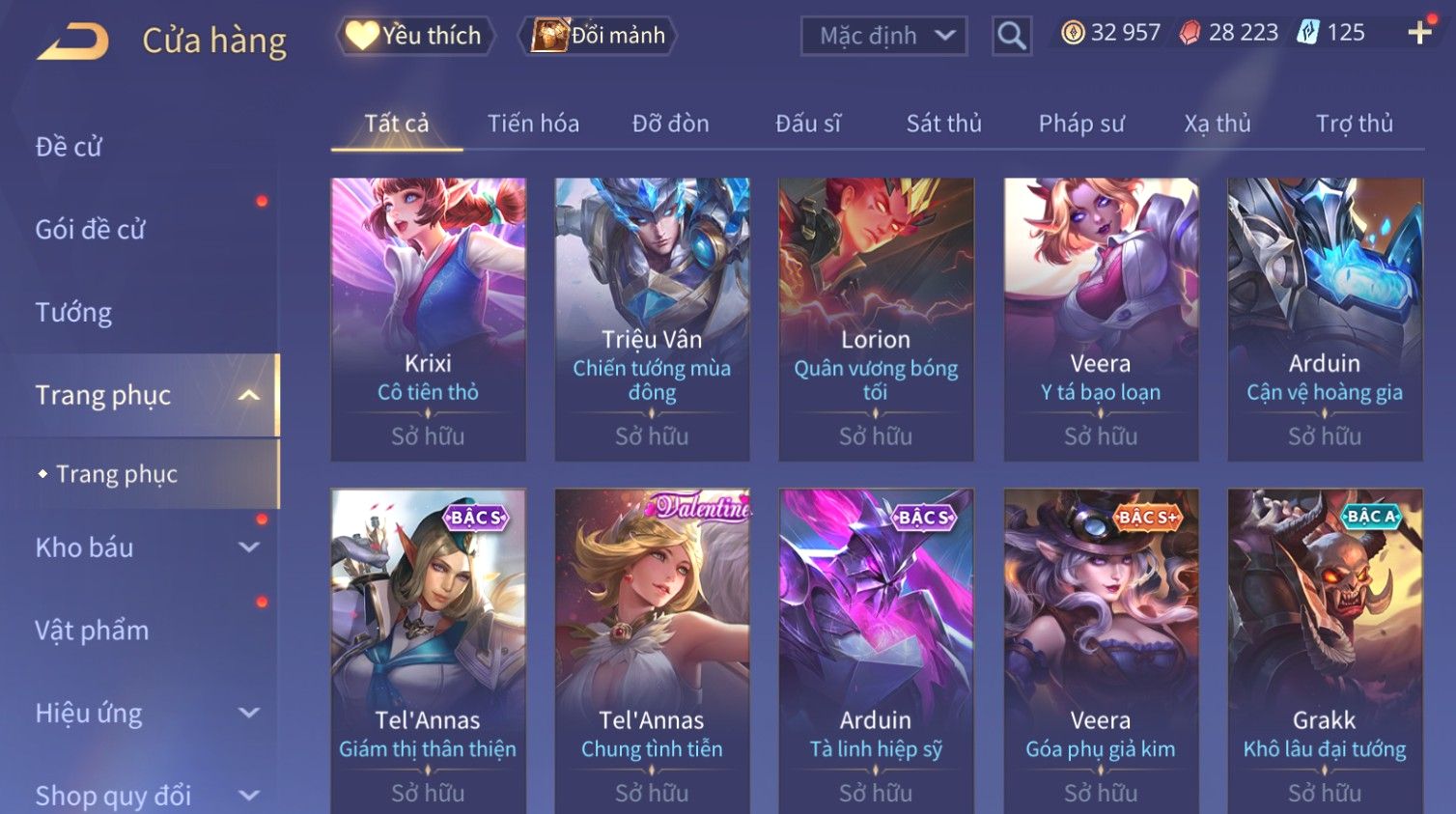Click the gold coin currency icon
This screenshot has height=814, width=1456.
click(x=1073, y=33)
